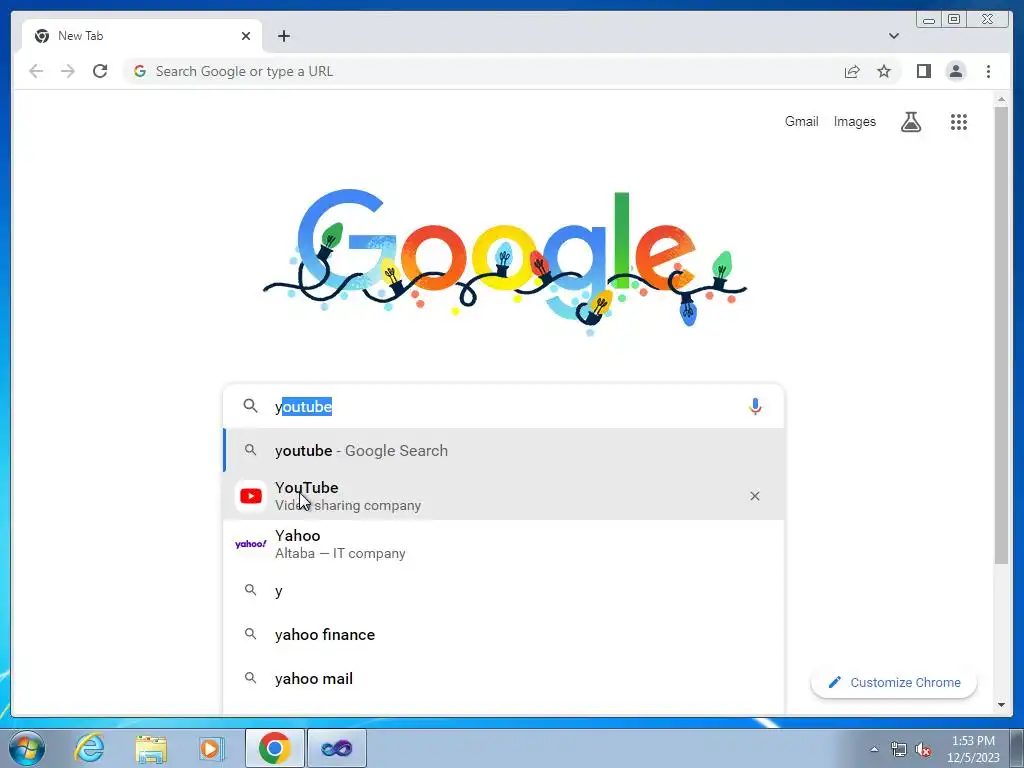
Task: Click the YouTube logo icon in suggestions
Action: 251,496
